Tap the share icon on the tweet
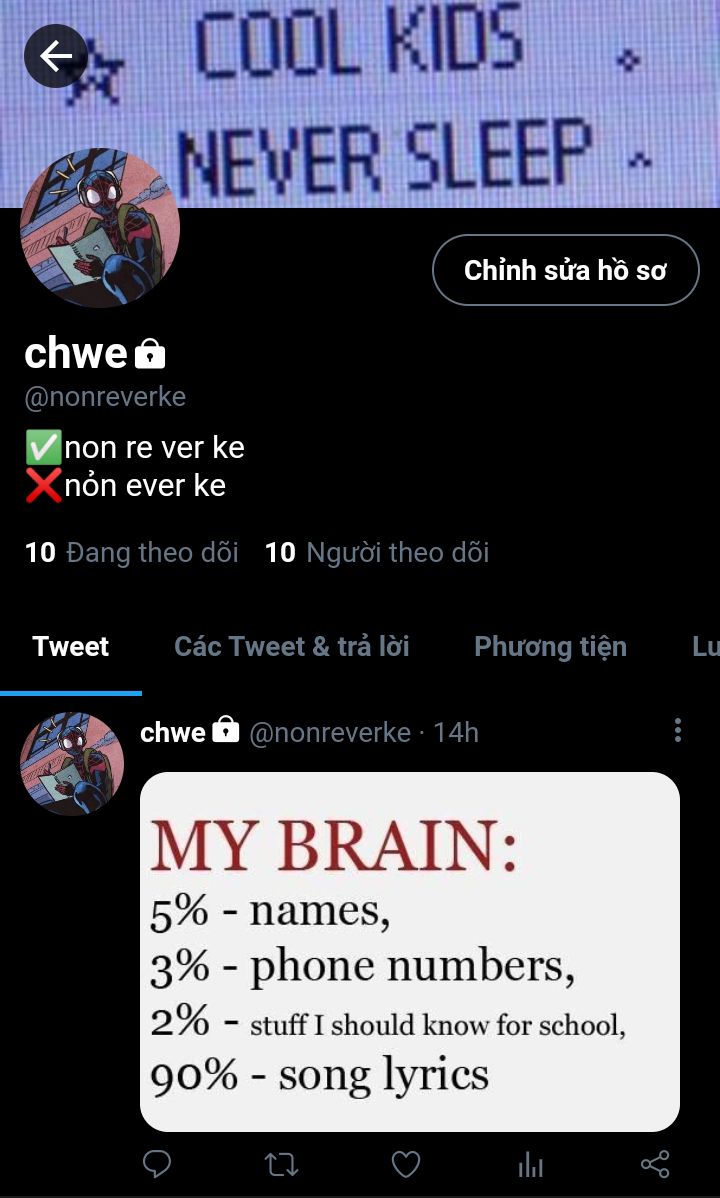The width and height of the screenshot is (720, 1198). pos(655,1164)
